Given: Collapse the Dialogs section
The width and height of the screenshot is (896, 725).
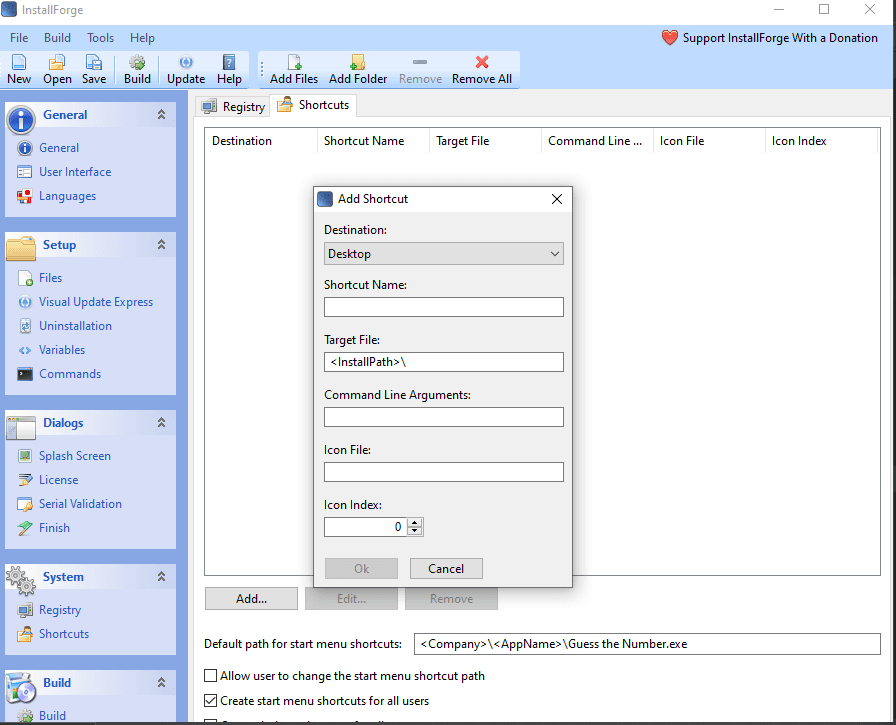Looking at the screenshot, I should (x=161, y=422).
